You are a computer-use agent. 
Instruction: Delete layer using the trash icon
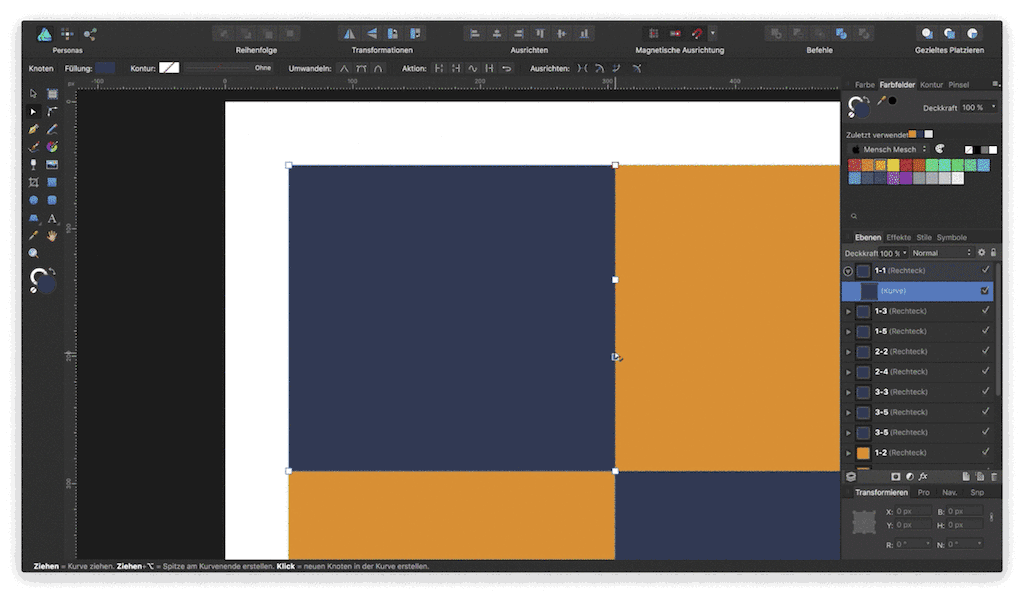(x=993, y=477)
